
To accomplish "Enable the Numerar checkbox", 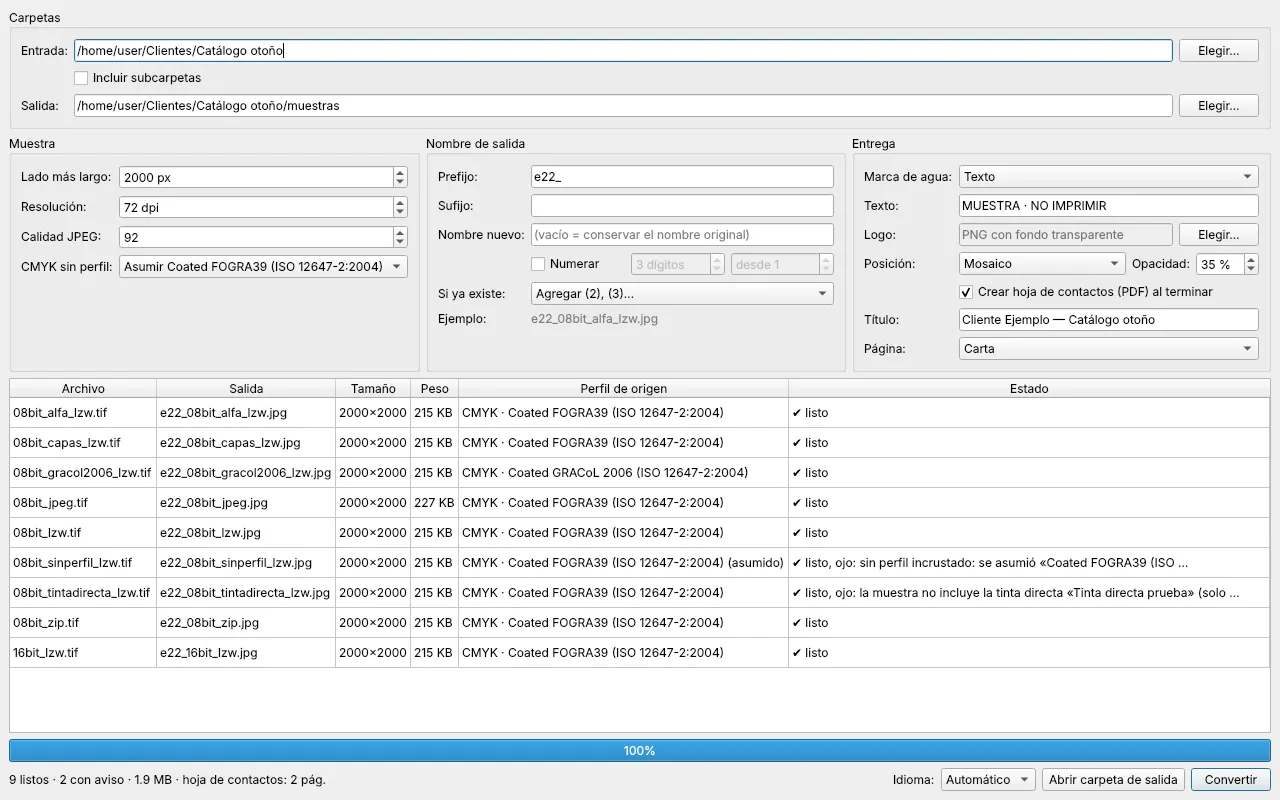I will [538, 264].
